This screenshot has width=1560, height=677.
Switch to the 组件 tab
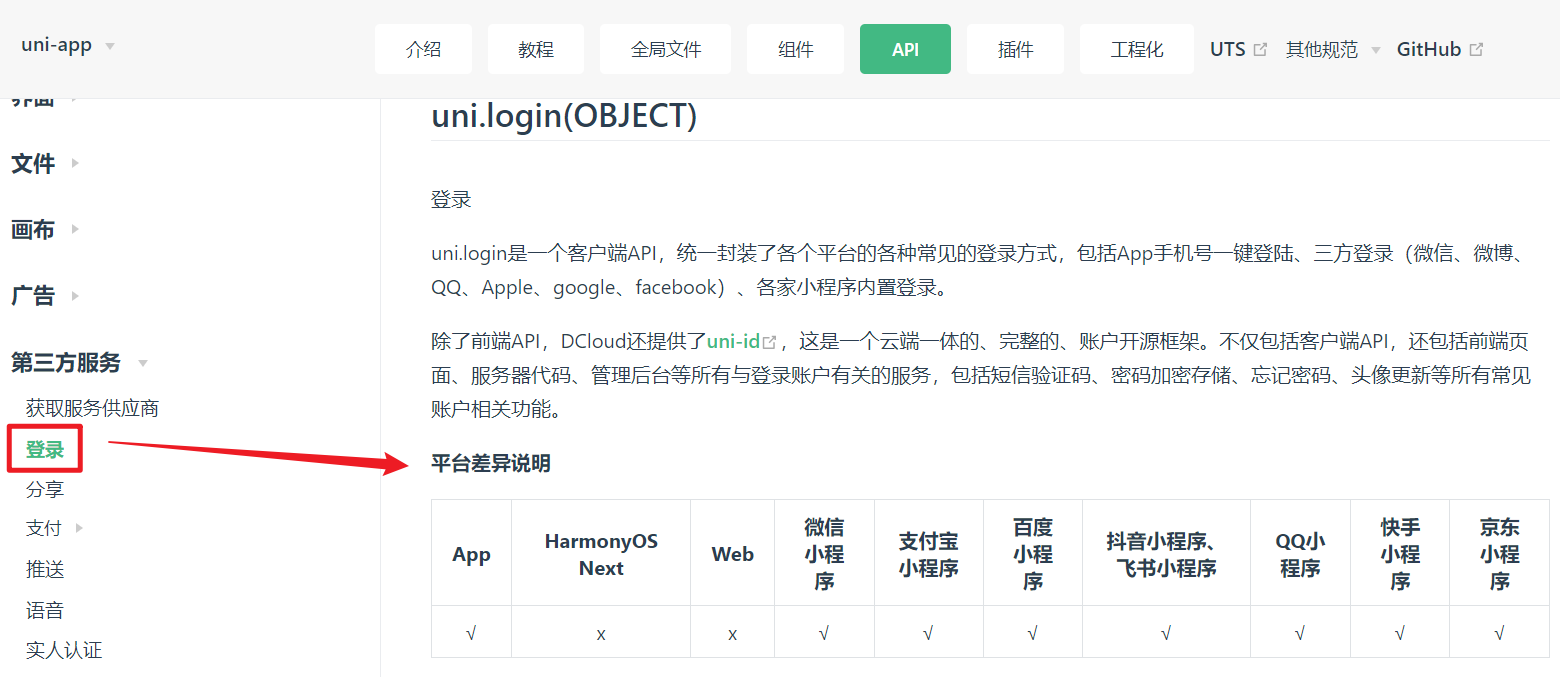(x=795, y=48)
